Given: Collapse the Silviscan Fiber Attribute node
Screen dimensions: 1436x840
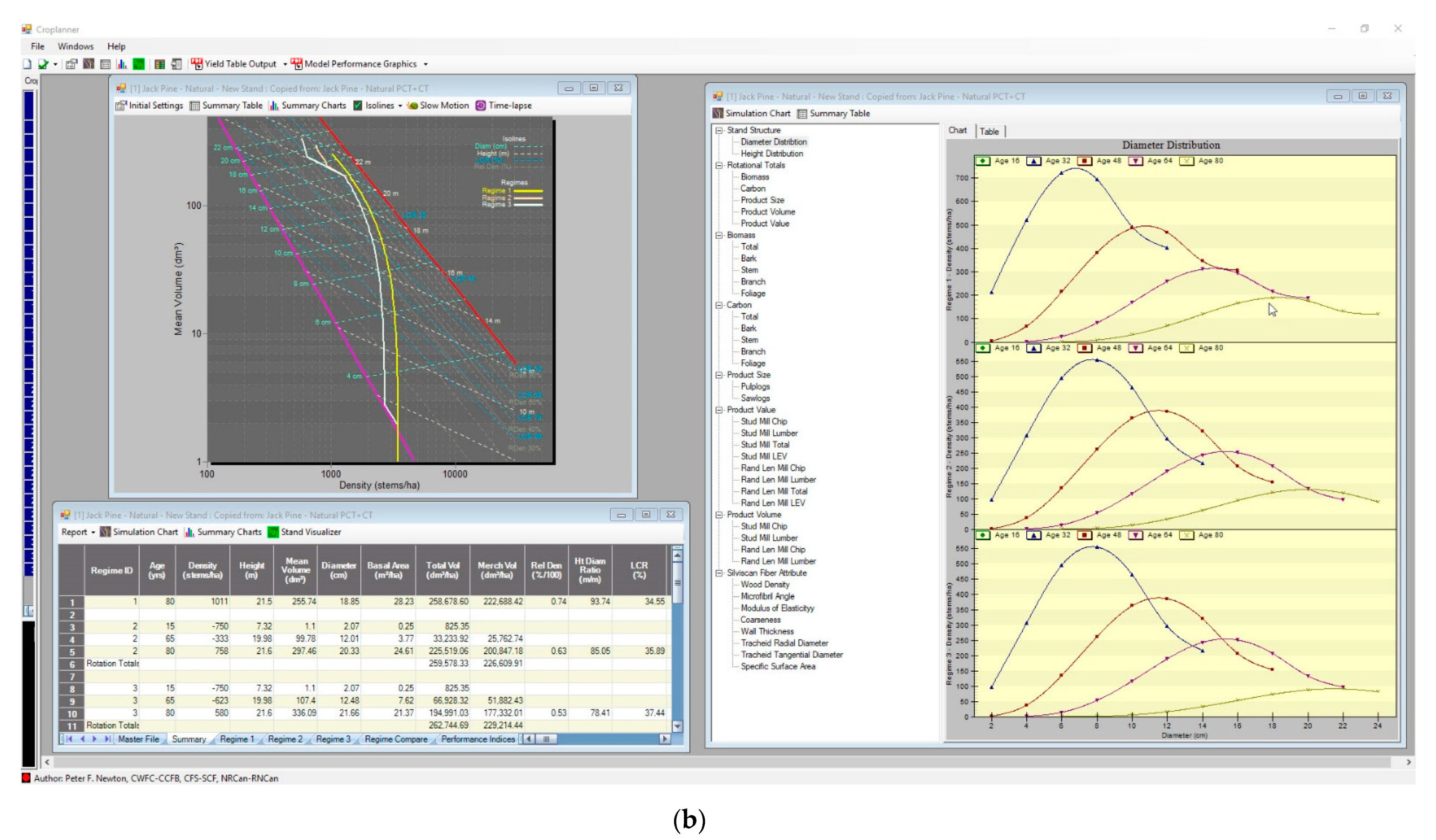Looking at the screenshot, I should [719, 573].
